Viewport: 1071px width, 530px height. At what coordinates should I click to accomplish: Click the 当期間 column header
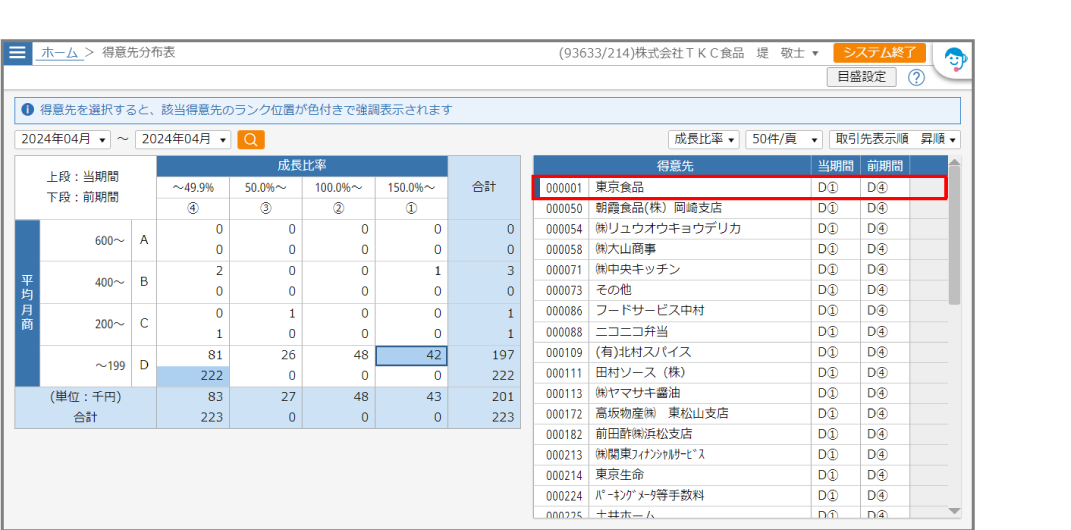(x=836, y=165)
